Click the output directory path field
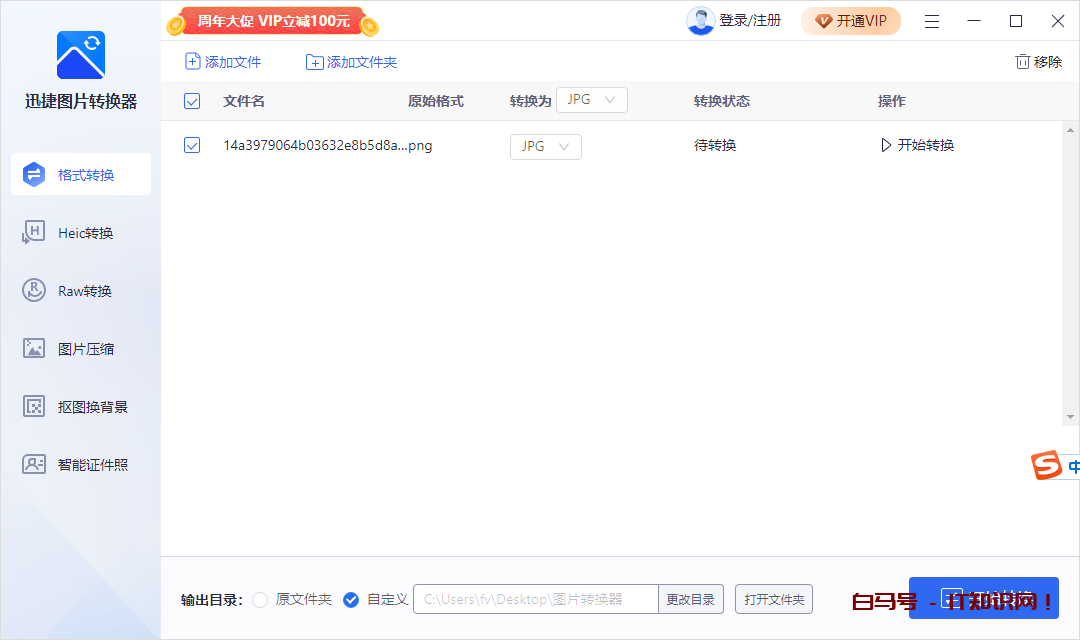This screenshot has width=1080, height=640. tap(535, 600)
